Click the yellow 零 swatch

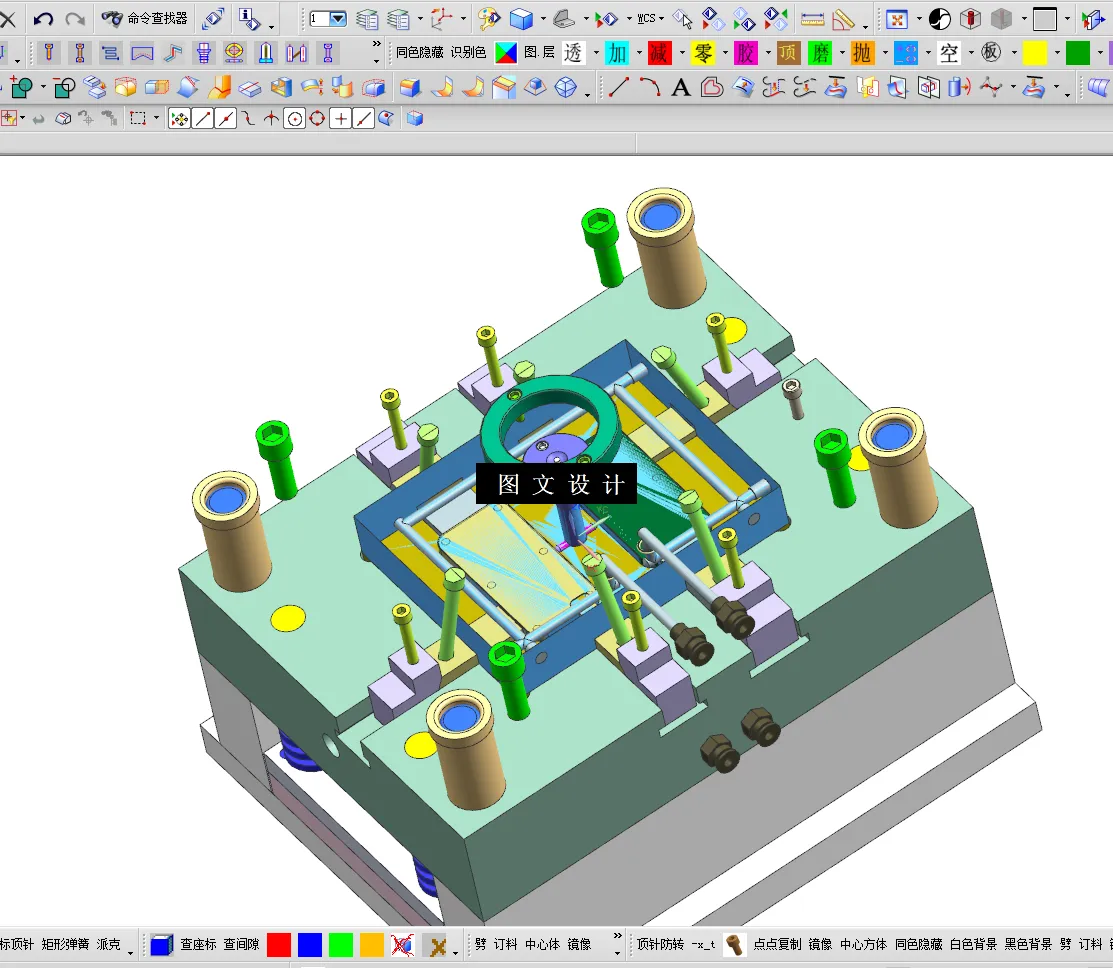[703, 53]
